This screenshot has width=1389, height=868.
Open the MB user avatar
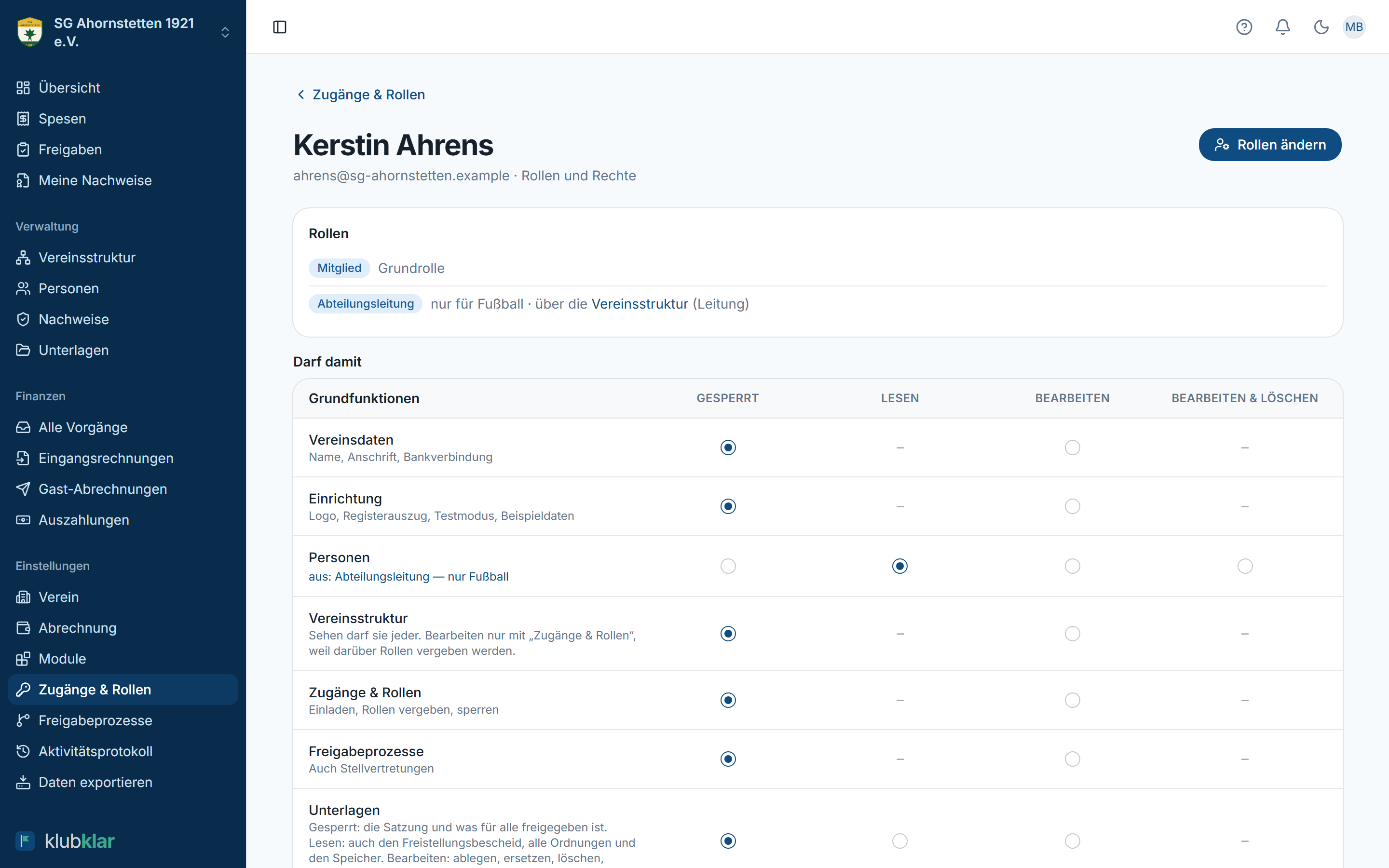1354,27
